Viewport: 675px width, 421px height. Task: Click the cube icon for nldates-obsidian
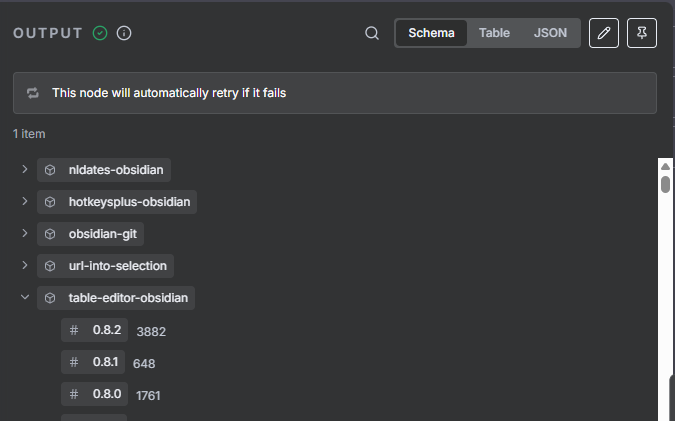(x=50, y=170)
